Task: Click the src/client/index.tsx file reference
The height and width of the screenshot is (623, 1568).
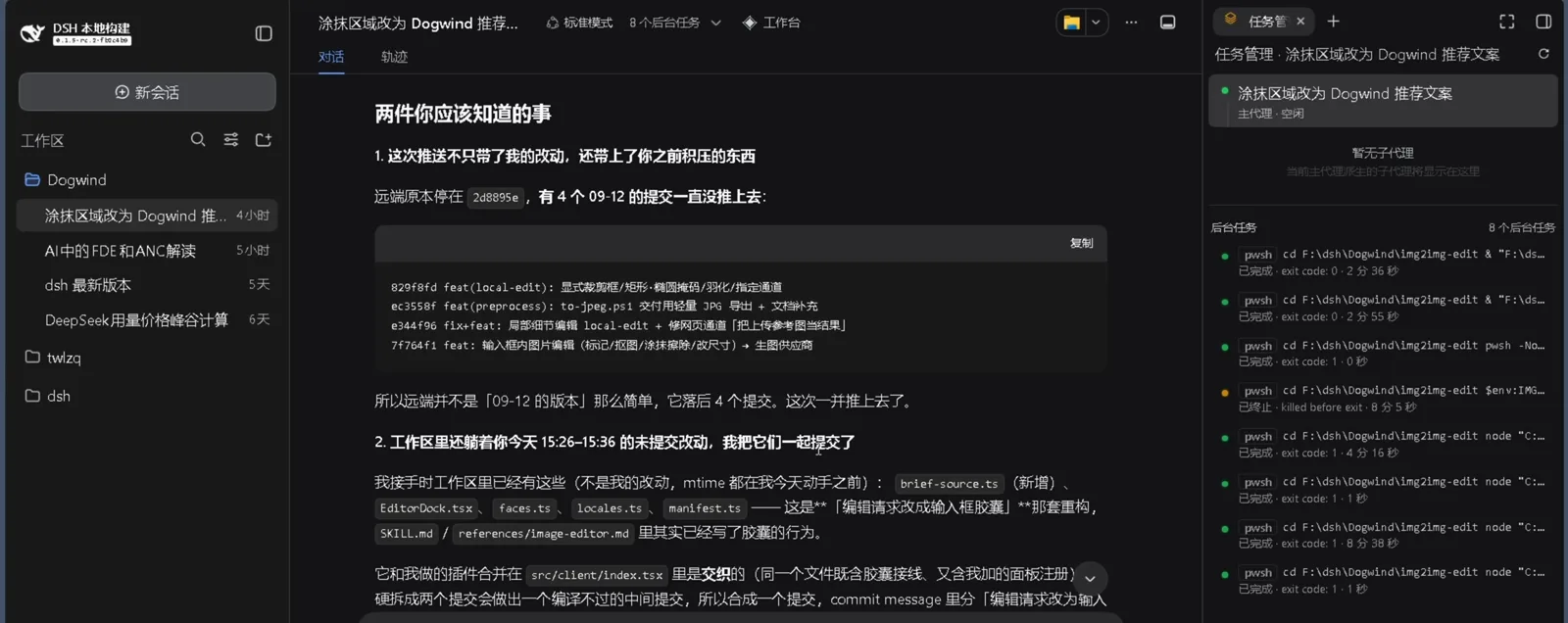Action: [x=597, y=575]
